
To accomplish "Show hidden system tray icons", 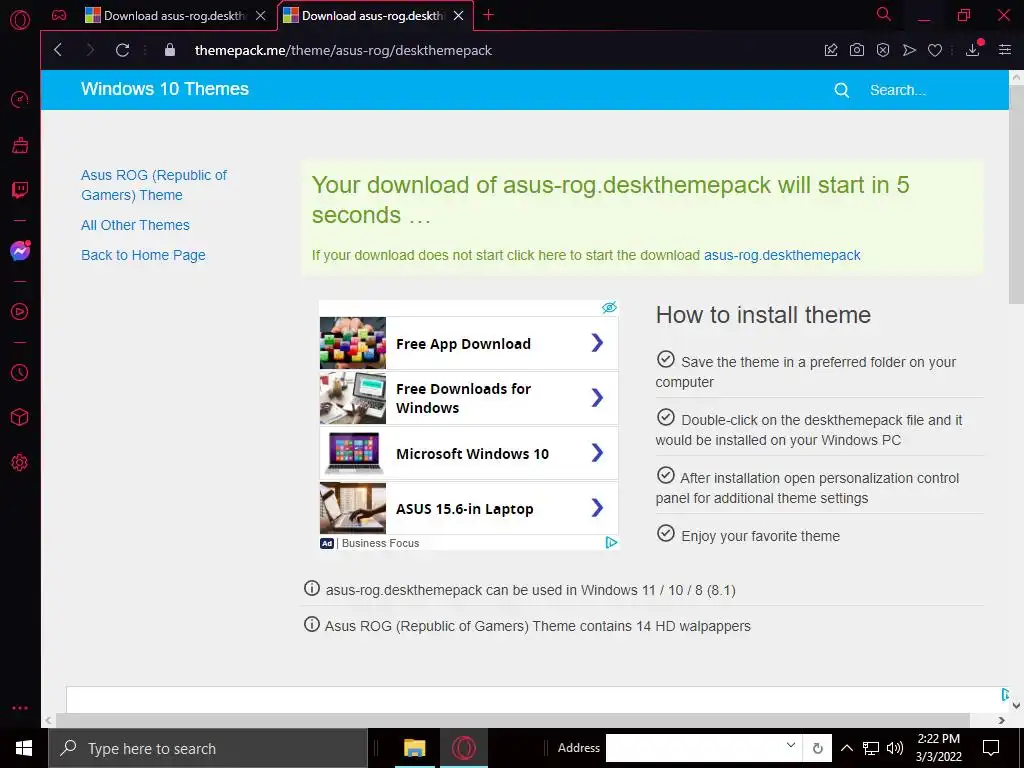I will point(846,748).
